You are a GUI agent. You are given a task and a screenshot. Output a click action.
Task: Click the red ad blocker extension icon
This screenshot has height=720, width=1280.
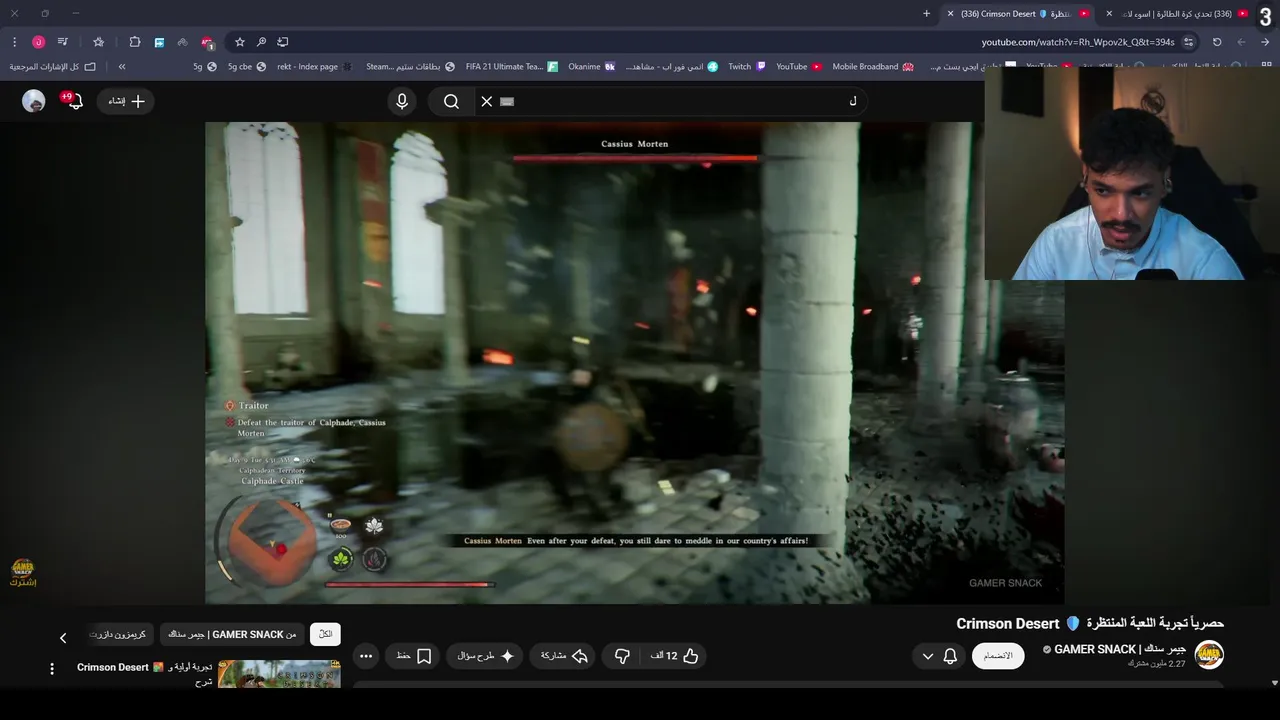click(x=207, y=42)
